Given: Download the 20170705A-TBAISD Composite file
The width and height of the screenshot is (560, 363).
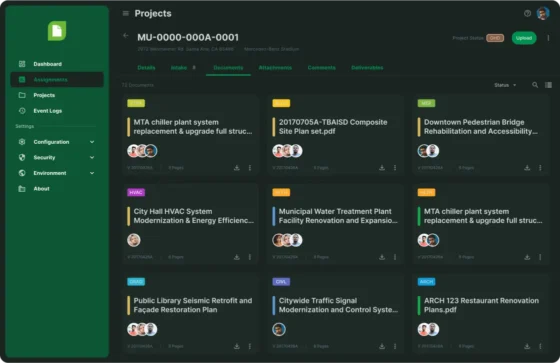Looking at the screenshot, I should (x=382, y=168).
